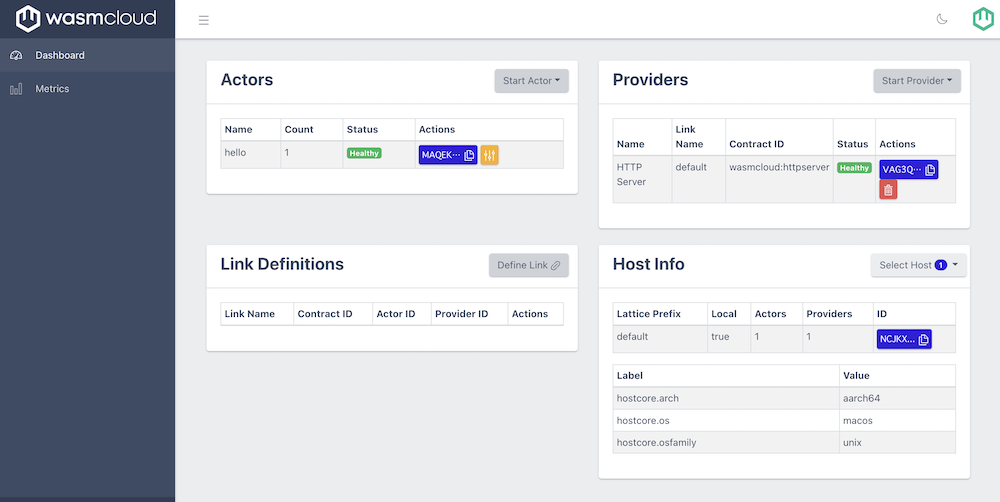
Task: Click the Providers card heading
Action: coord(650,80)
